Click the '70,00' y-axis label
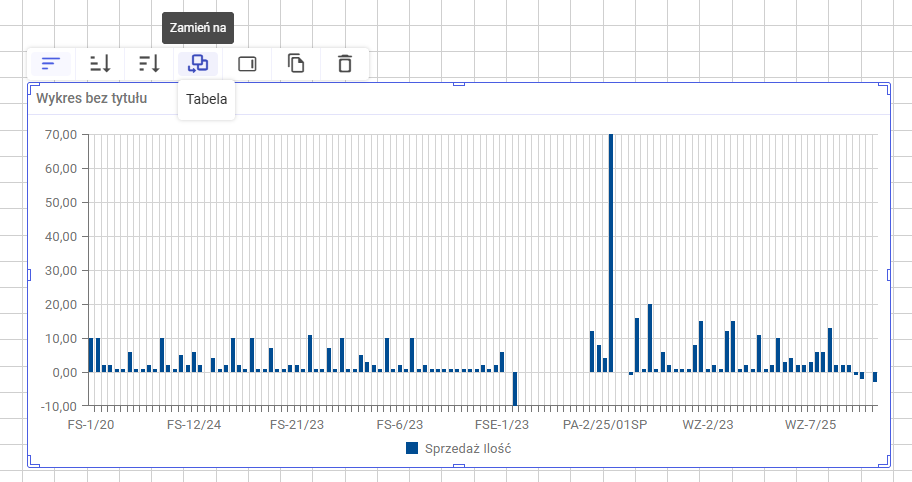 [60, 134]
